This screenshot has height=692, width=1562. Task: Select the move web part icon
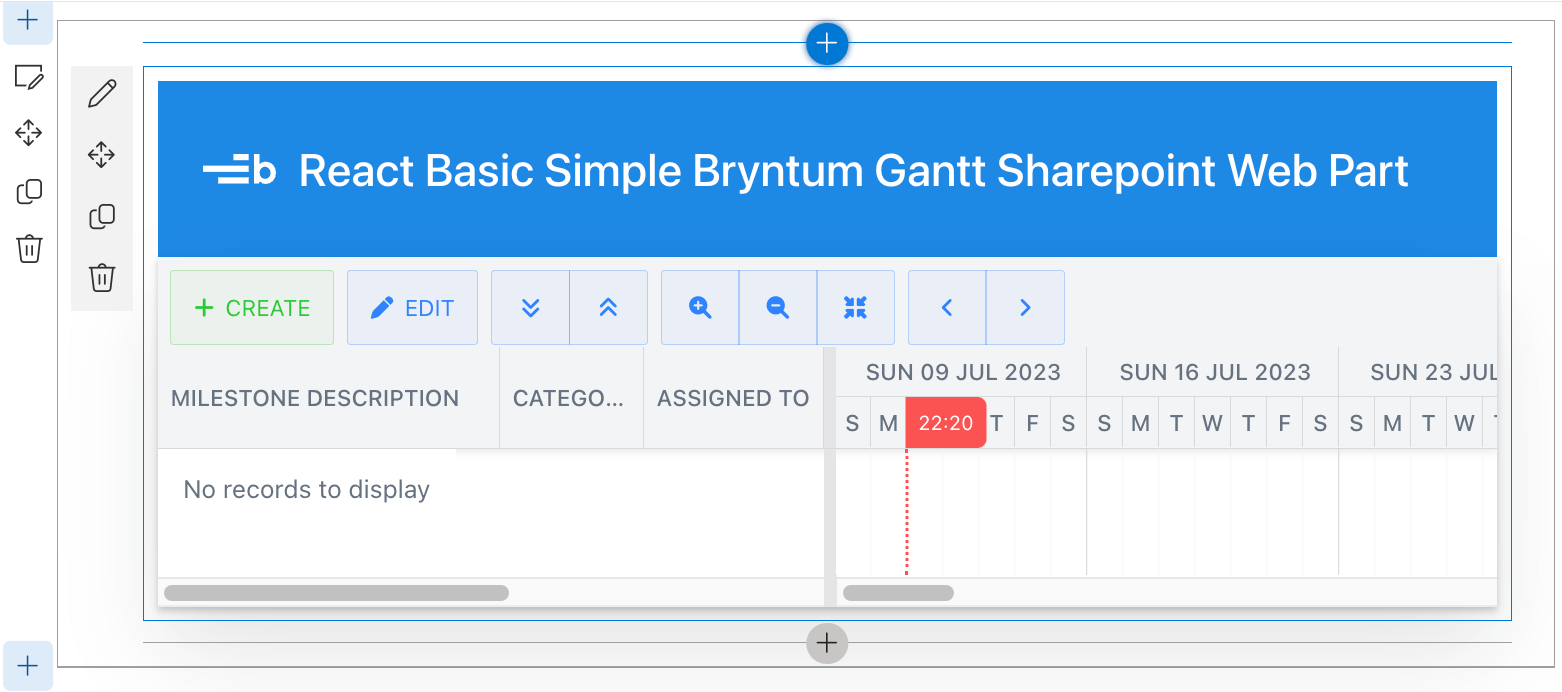102,155
